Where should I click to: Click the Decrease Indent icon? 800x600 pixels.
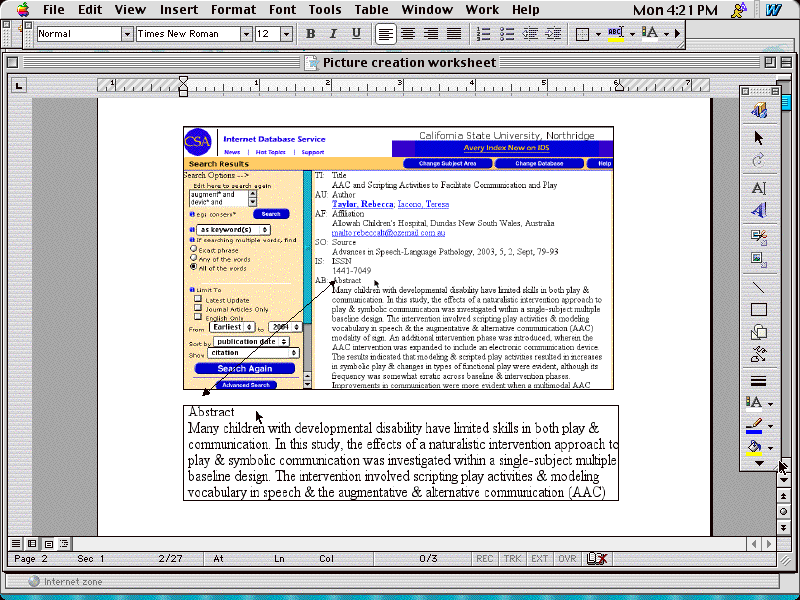(530, 34)
